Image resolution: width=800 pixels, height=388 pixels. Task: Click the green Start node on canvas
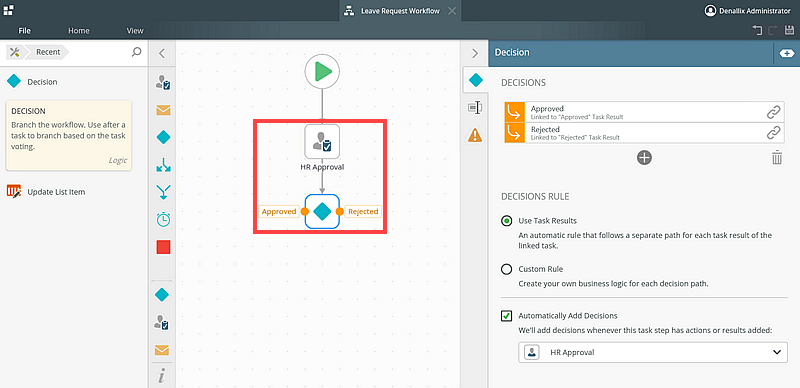(322, 71)
